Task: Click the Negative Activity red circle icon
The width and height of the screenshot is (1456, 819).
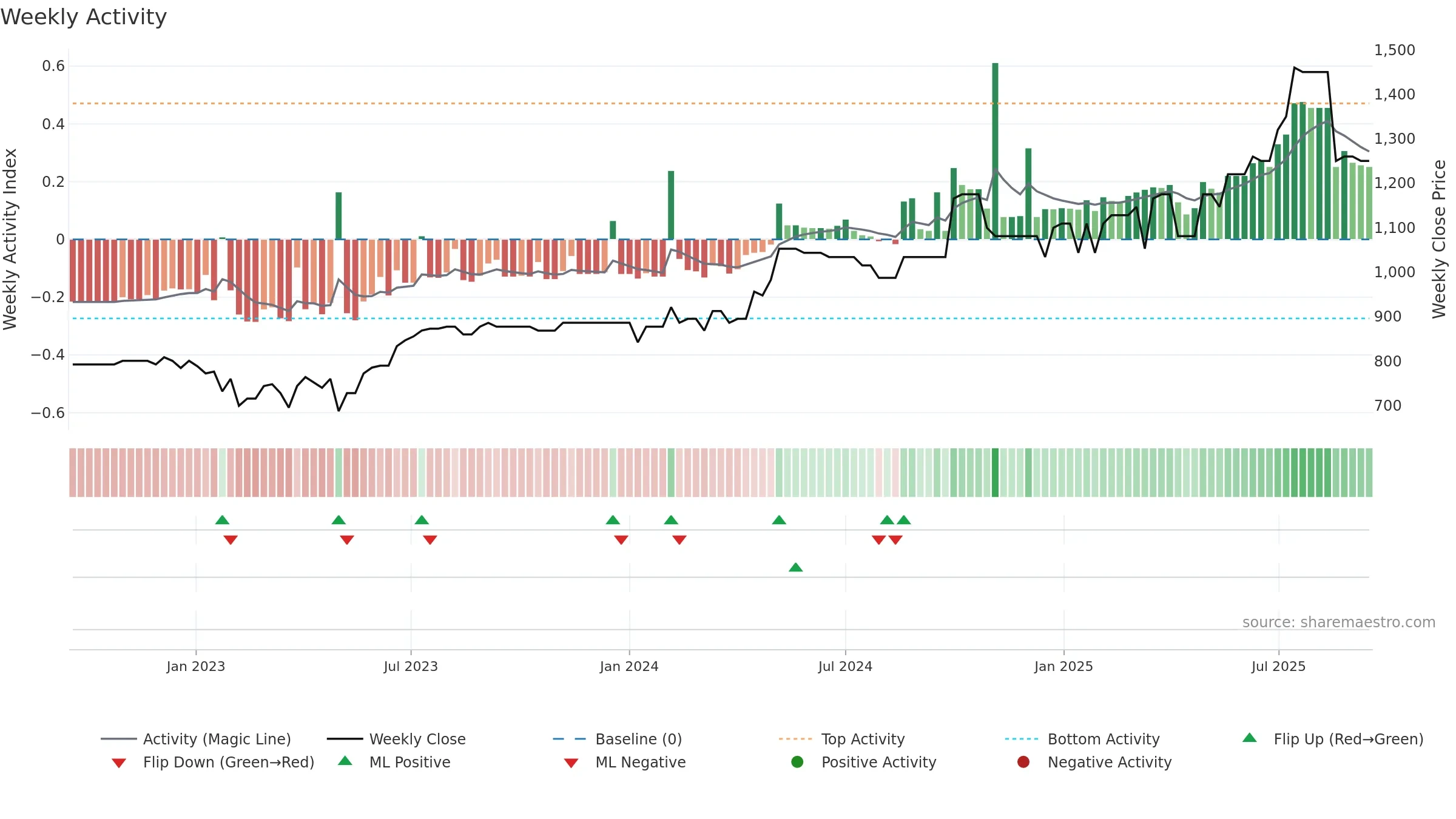Action: pyautogui.click(x=1023, y=762)
